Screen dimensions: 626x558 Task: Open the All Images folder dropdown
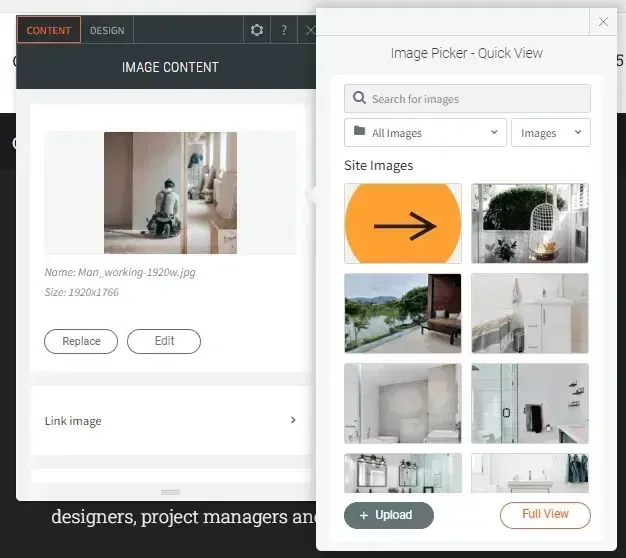(425, 133)
